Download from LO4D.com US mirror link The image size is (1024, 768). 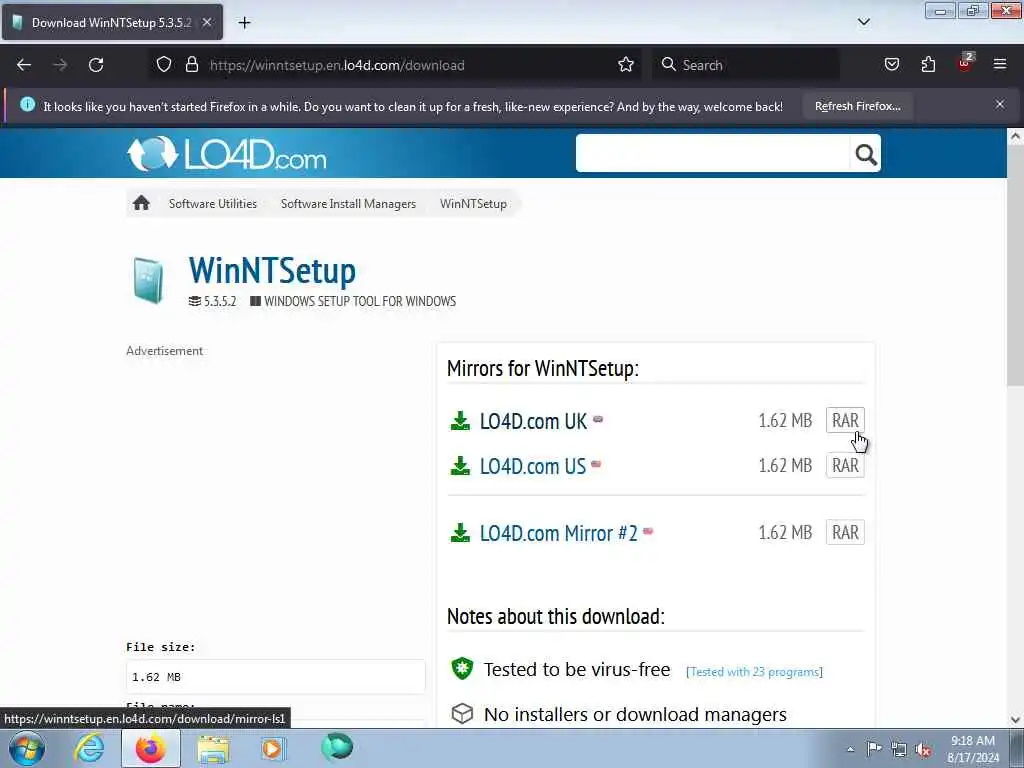coord(533,466)
